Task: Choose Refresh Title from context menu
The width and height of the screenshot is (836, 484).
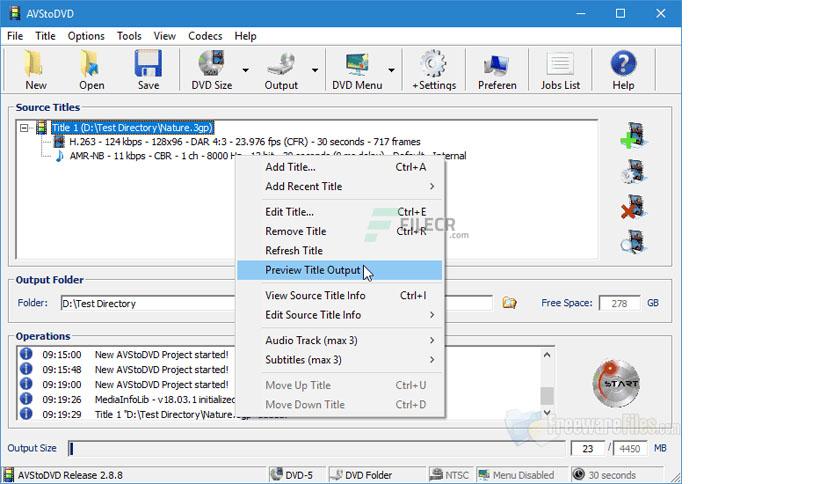Action: [340, 251]
